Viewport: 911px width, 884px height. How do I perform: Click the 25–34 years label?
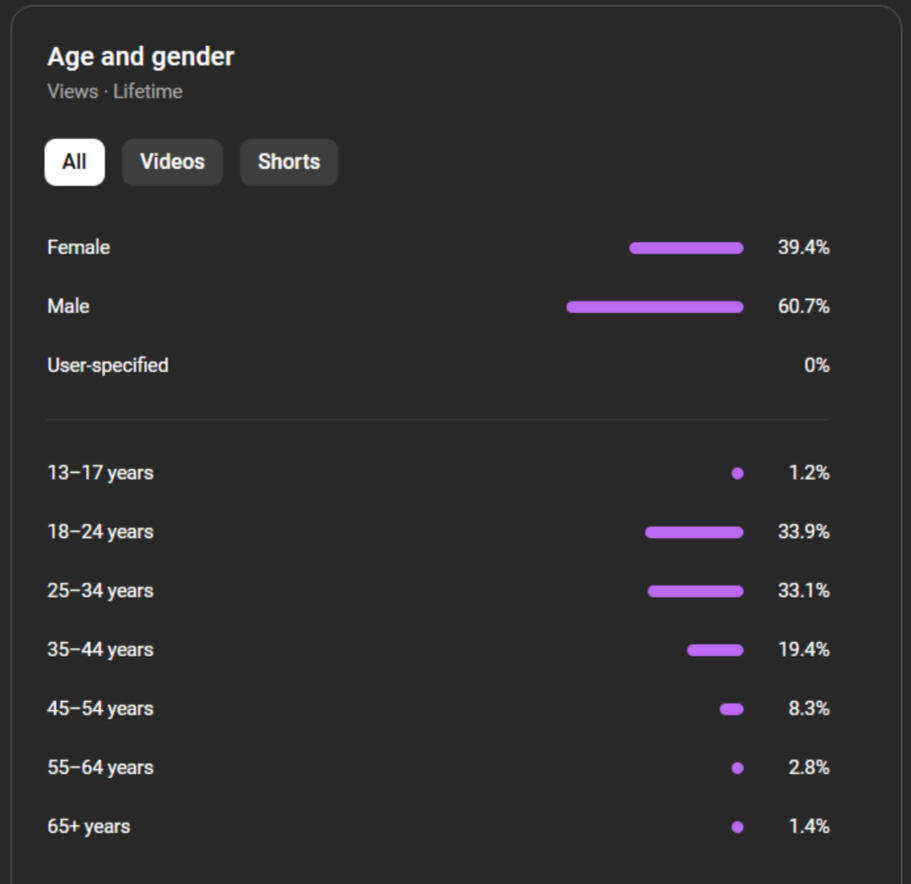[x=100, y=591]
